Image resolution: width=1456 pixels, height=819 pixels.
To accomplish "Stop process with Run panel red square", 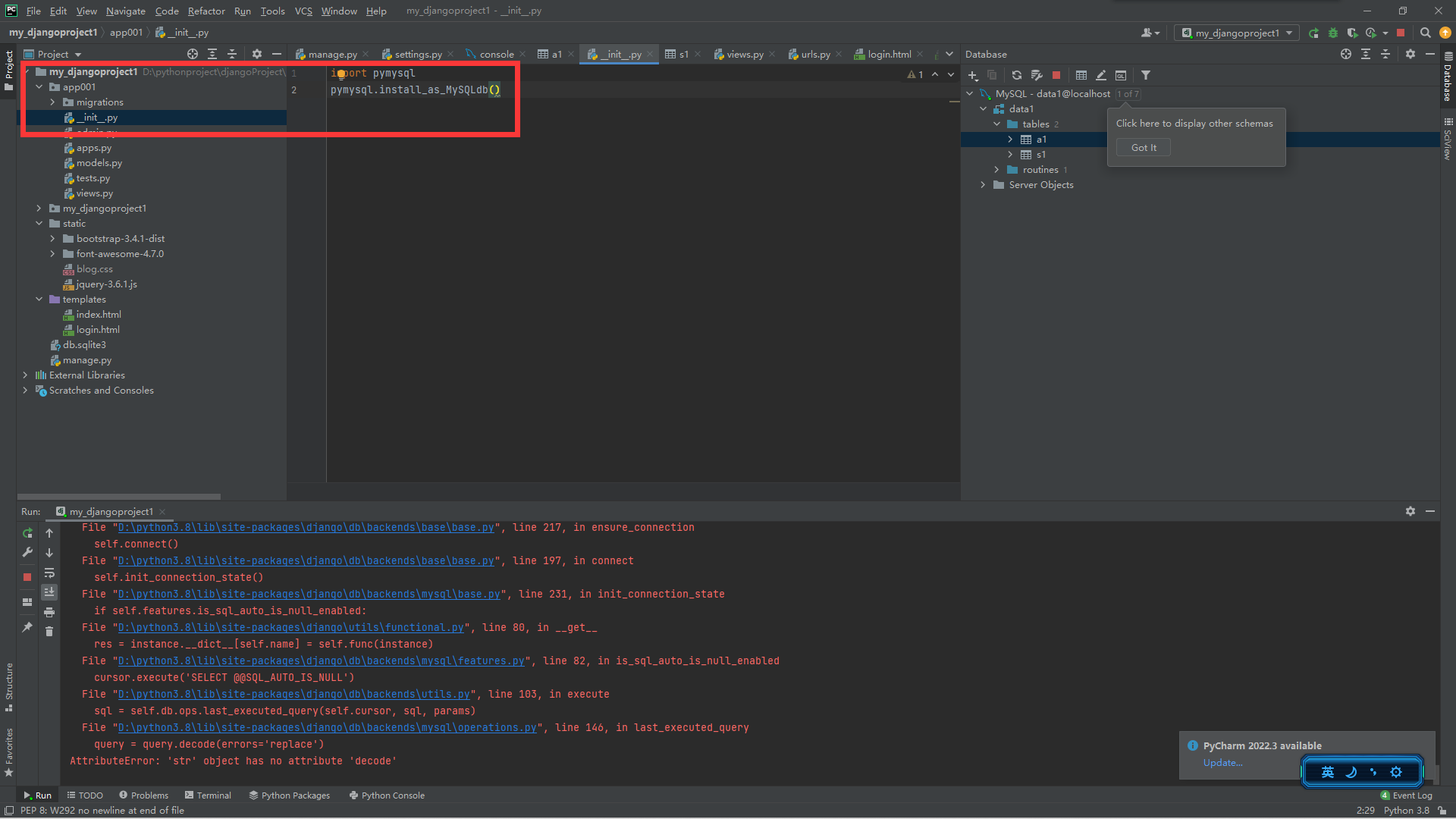I will point(27,577).
